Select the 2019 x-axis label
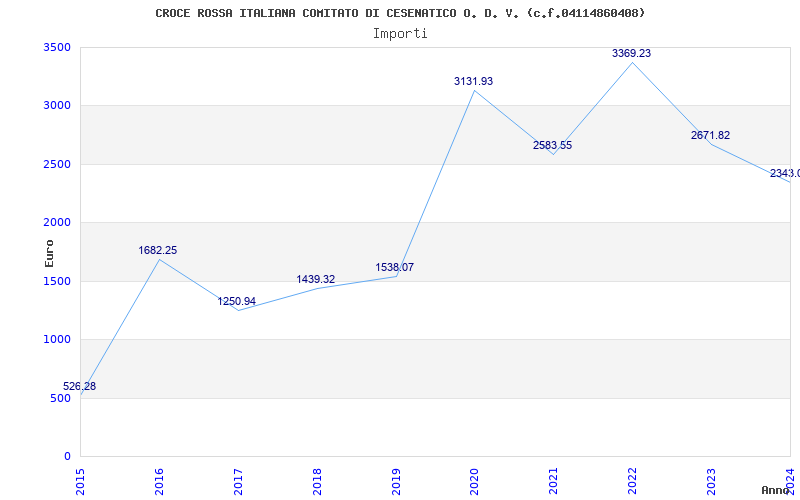This screenshot has height=500, width=800. pos(396,482)
